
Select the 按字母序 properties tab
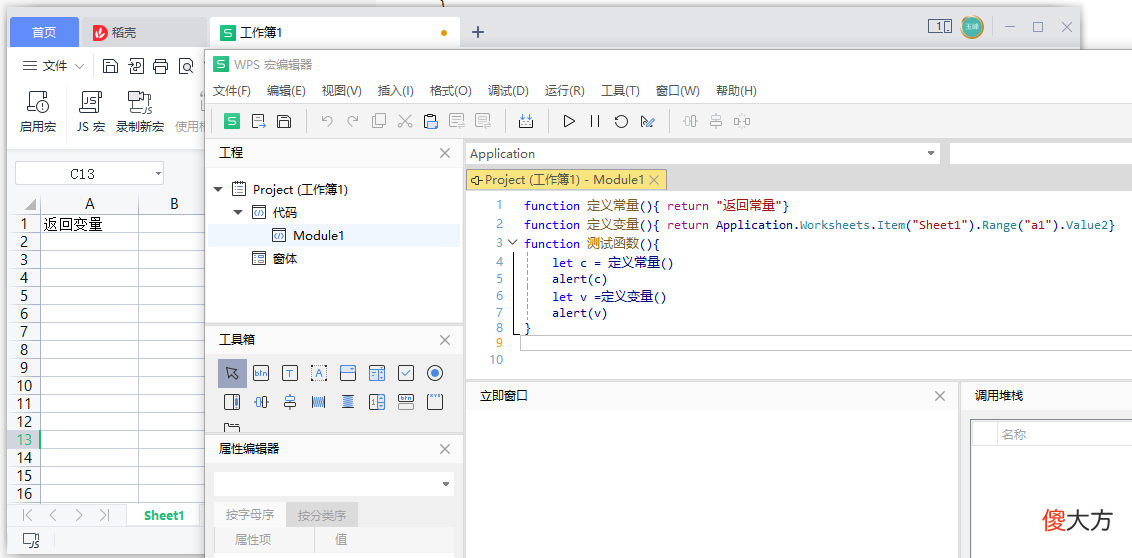pyautogui.click(x=250, y=515)
